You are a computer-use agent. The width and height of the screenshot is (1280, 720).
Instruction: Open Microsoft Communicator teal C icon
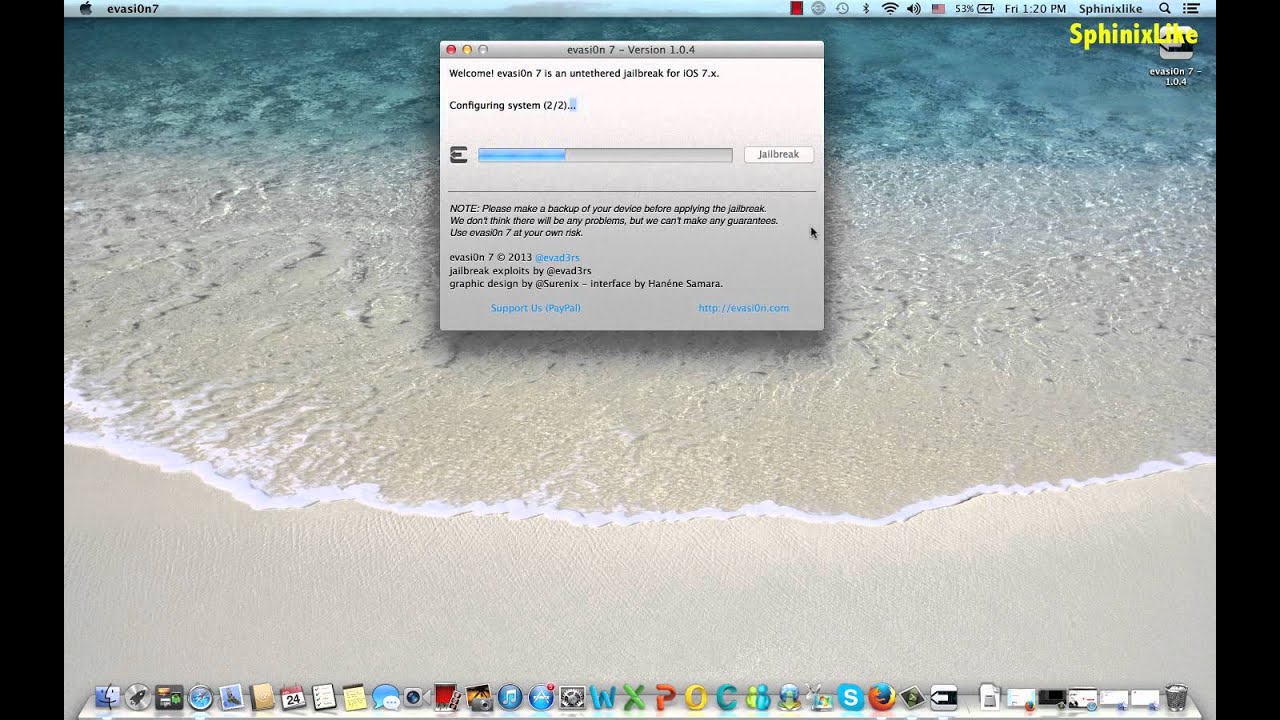pyautogui.click(x=727, y=697)
